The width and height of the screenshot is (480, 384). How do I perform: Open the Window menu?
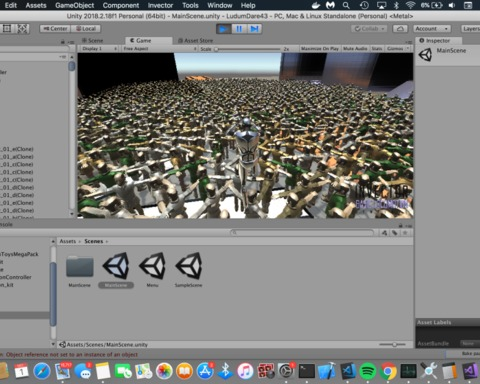[220, 5]
